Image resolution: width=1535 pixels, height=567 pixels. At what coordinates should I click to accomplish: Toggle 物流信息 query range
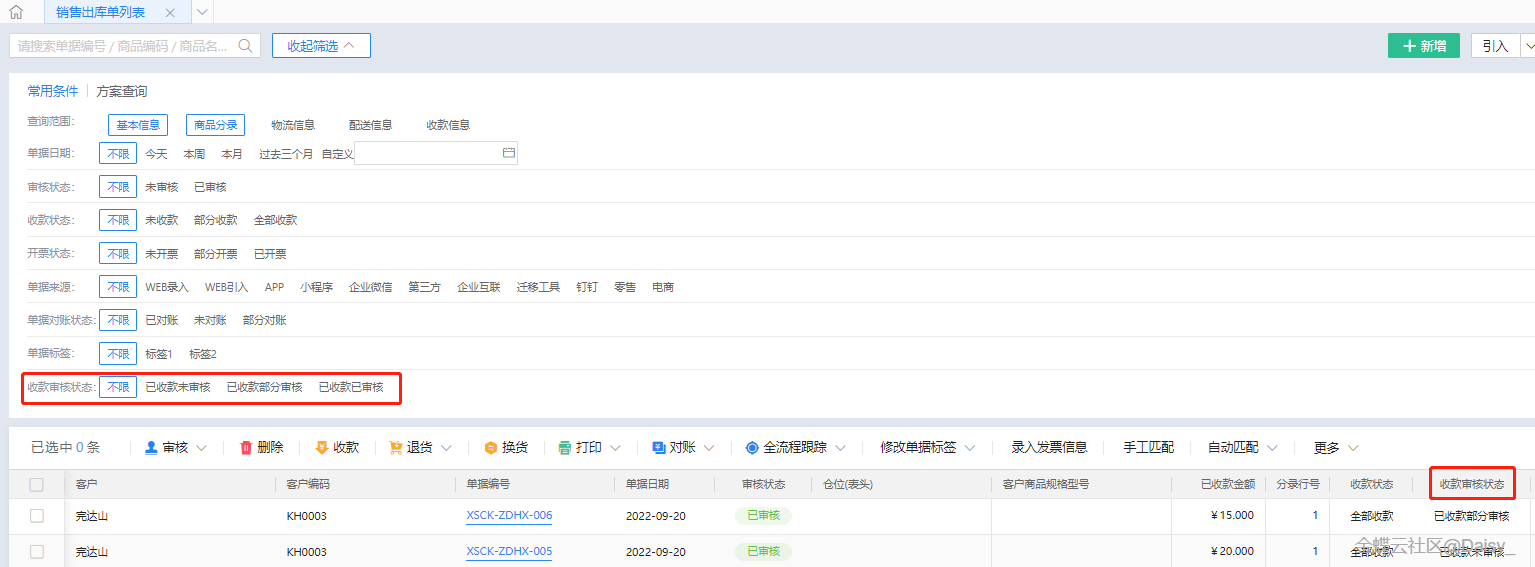pos(293,125)
